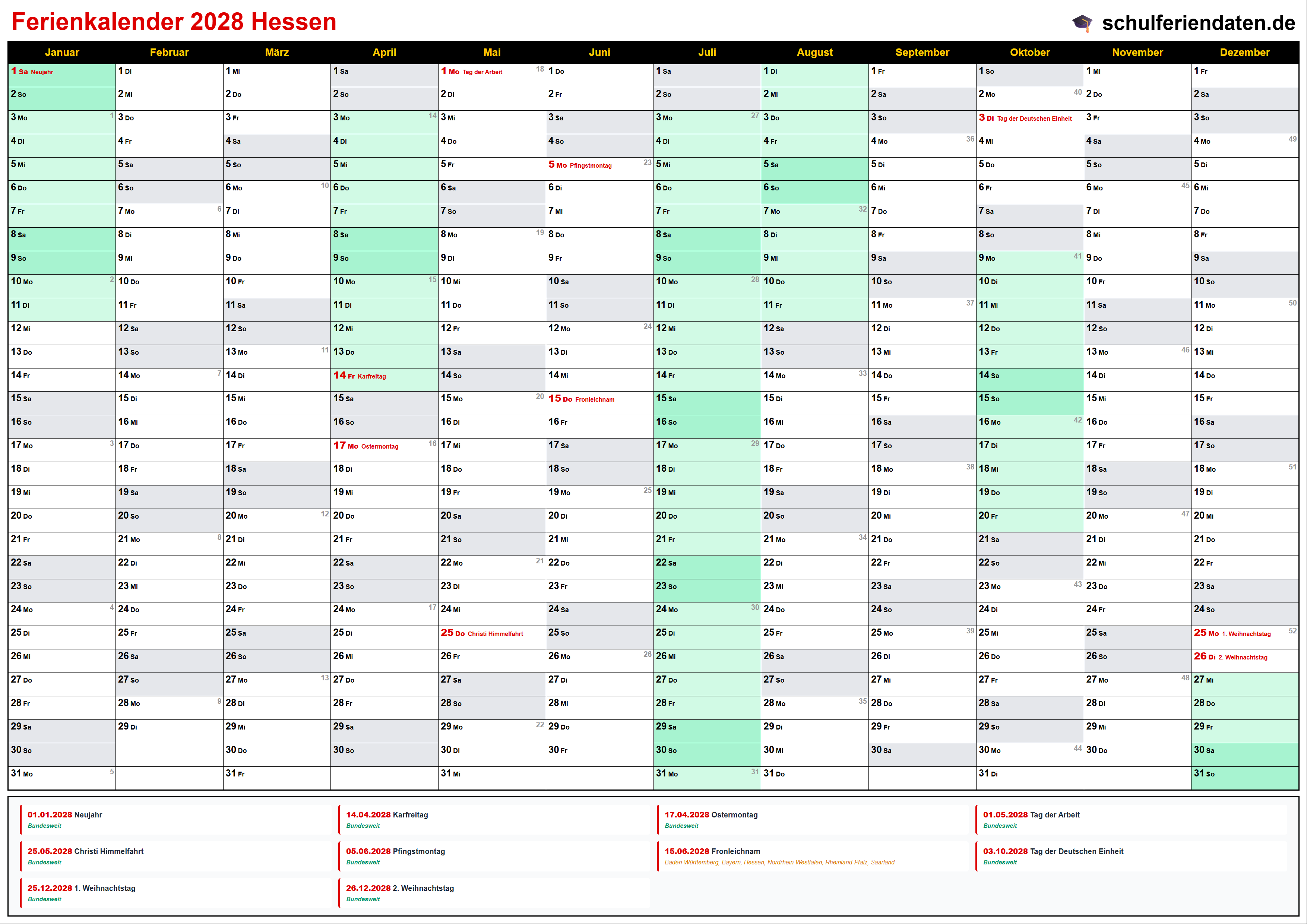Click the Juli column header
This screenshot has height=924, width=1307.
click(x=706, y=53)
